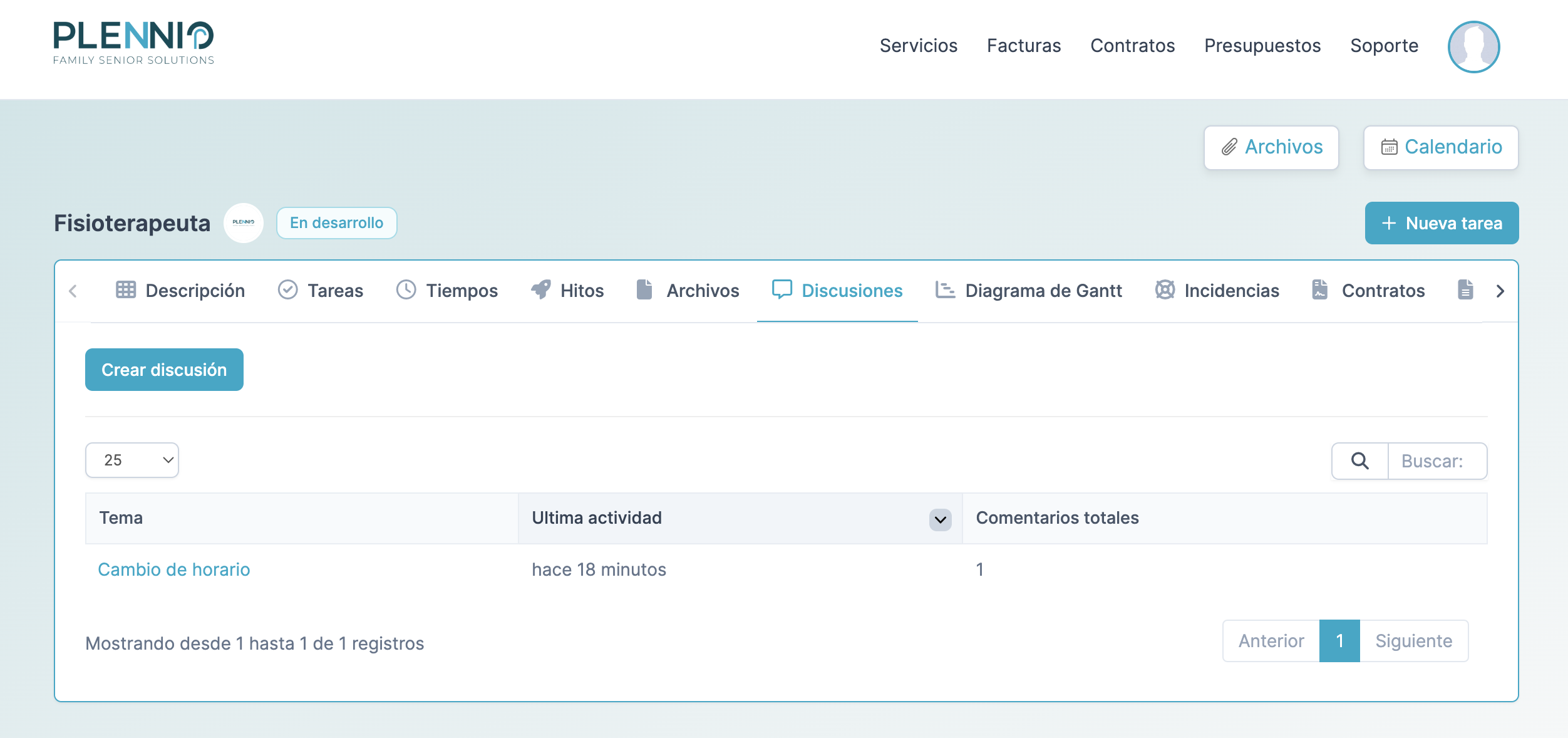Add a new task with Nueva tarea
This screenshot has width=1568, height=738.
pyautogui.click(x=1442, y=223)
